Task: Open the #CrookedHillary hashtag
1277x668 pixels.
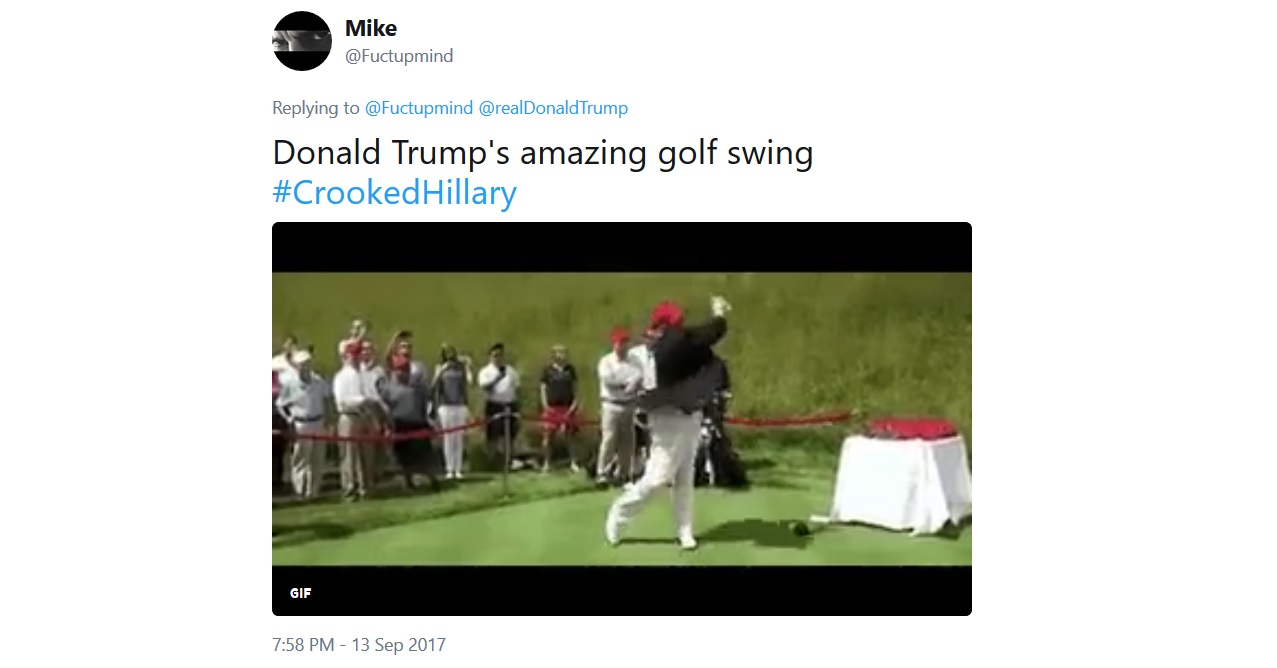Action: pyautogui.click(x=394, y=192)
